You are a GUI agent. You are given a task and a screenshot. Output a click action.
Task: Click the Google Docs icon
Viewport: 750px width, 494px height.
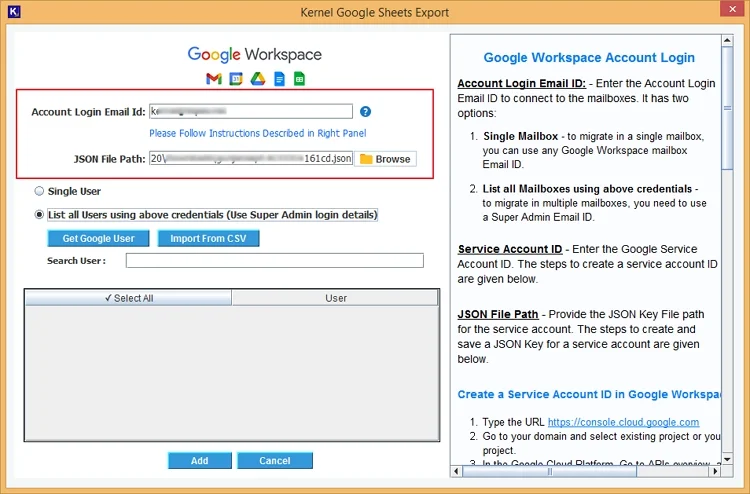279,78
